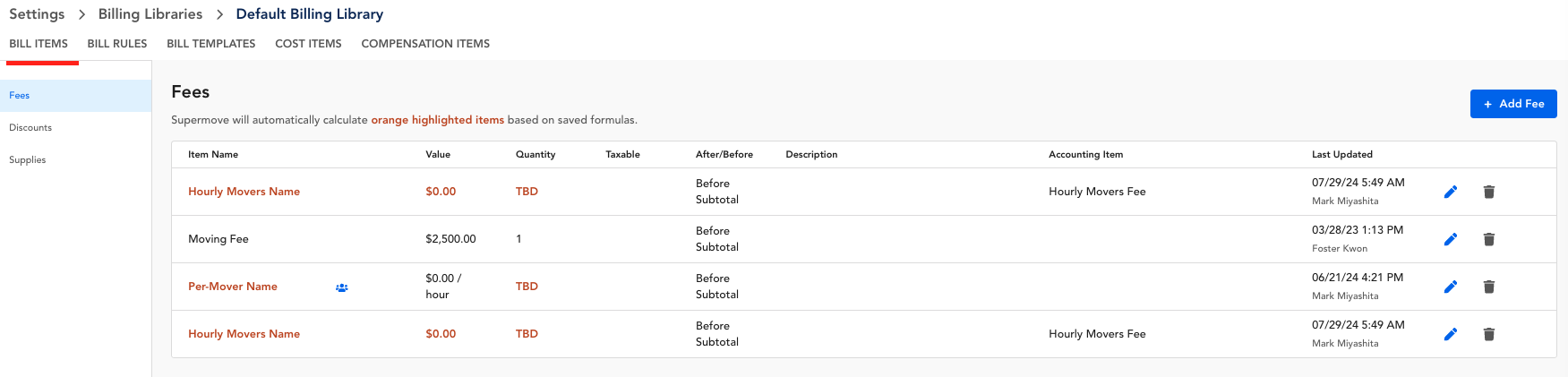The width and height of the screenshot is (1568, 377).
Task: Switch to the BILL RULES tab
Action: point(117,44)
